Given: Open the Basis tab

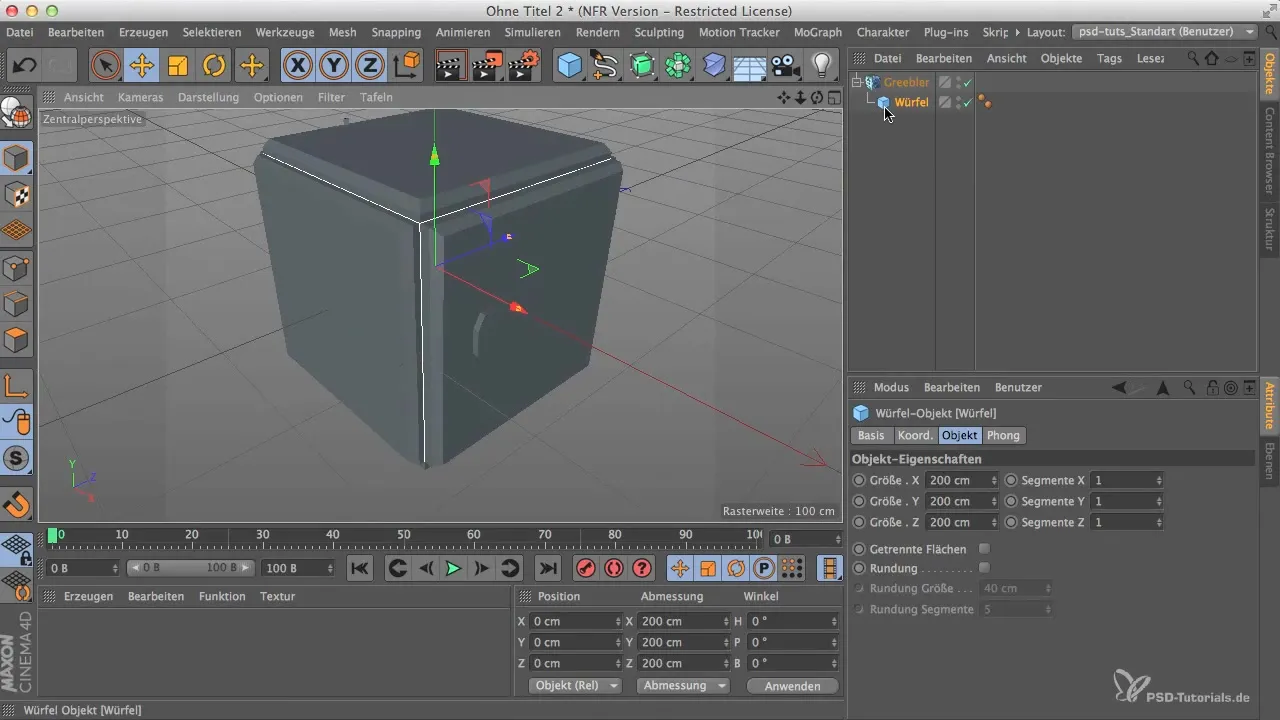Looking at the screenshot, I should 871,435.
